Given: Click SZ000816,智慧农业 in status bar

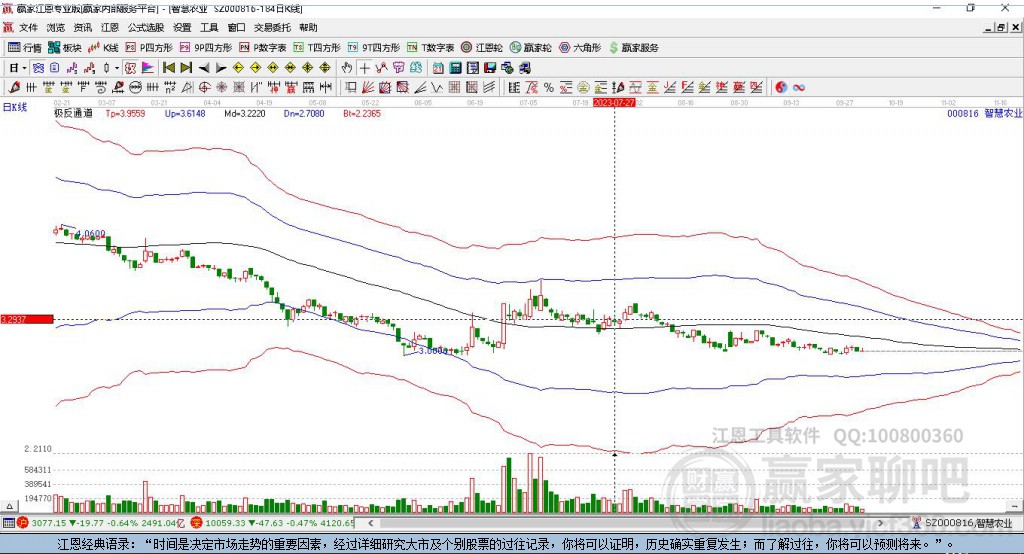Looking at the screenshot, I should [967, 523].
